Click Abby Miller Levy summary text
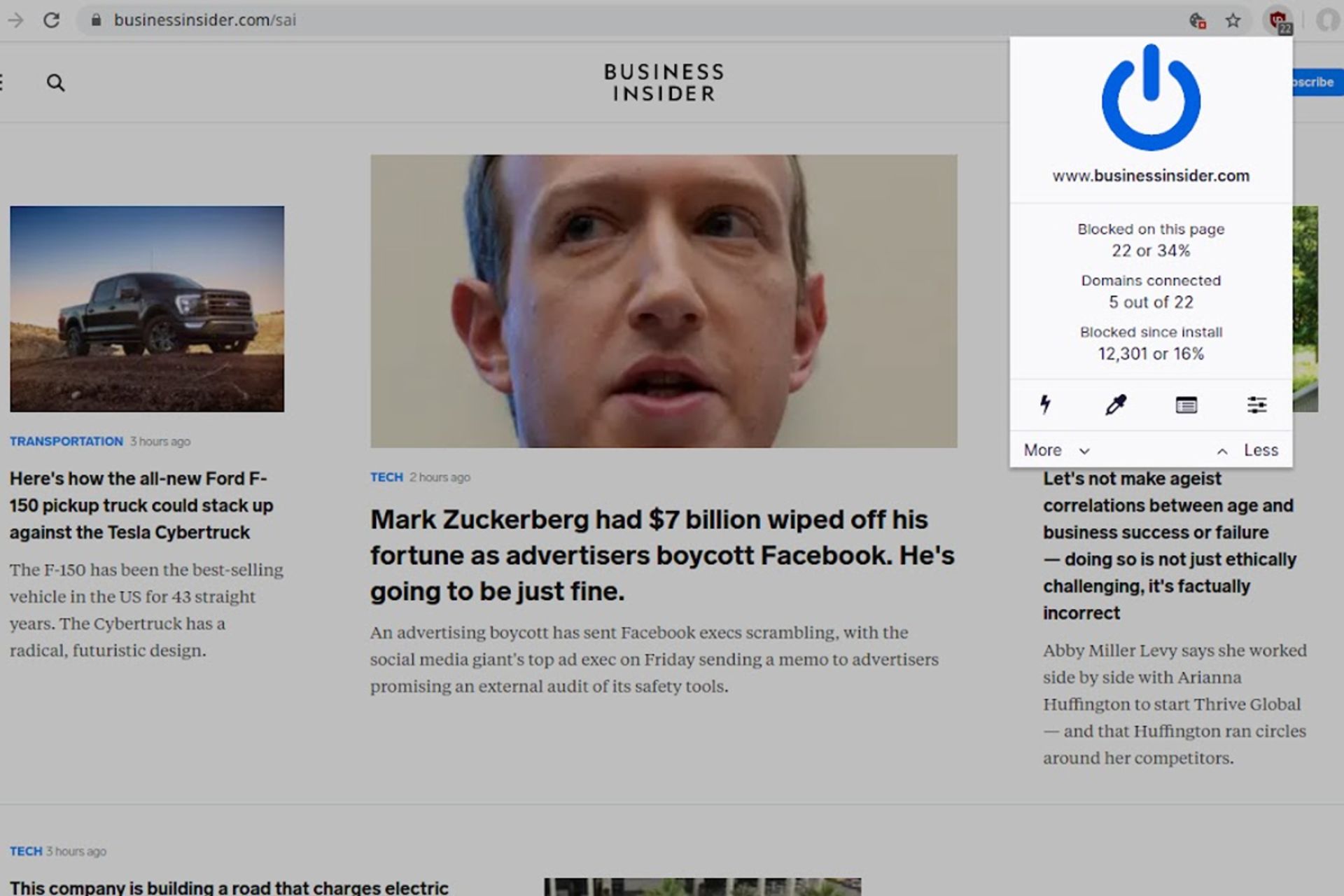 point(1175,703)
